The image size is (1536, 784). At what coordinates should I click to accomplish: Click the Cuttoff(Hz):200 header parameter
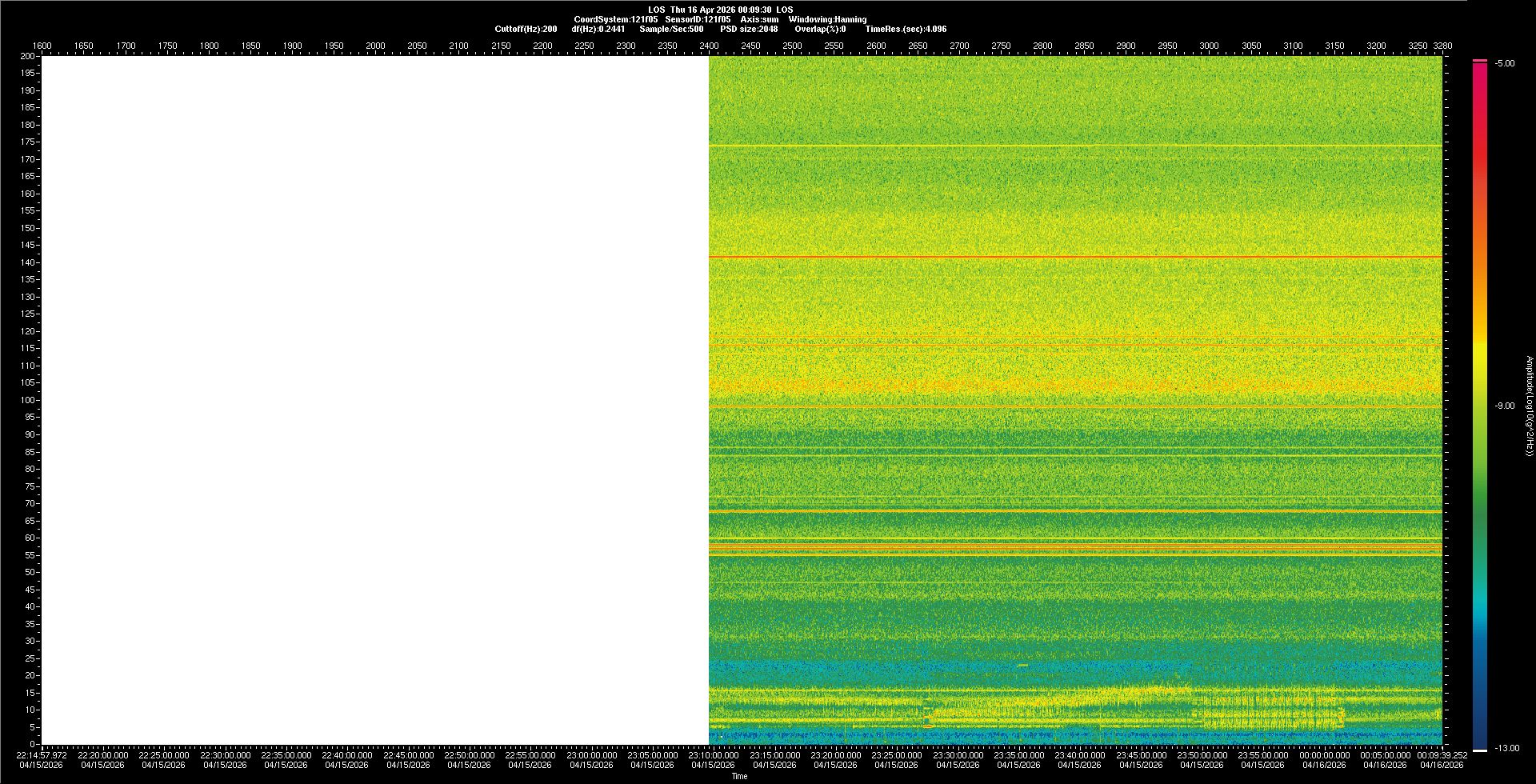(x=526, y=29)
